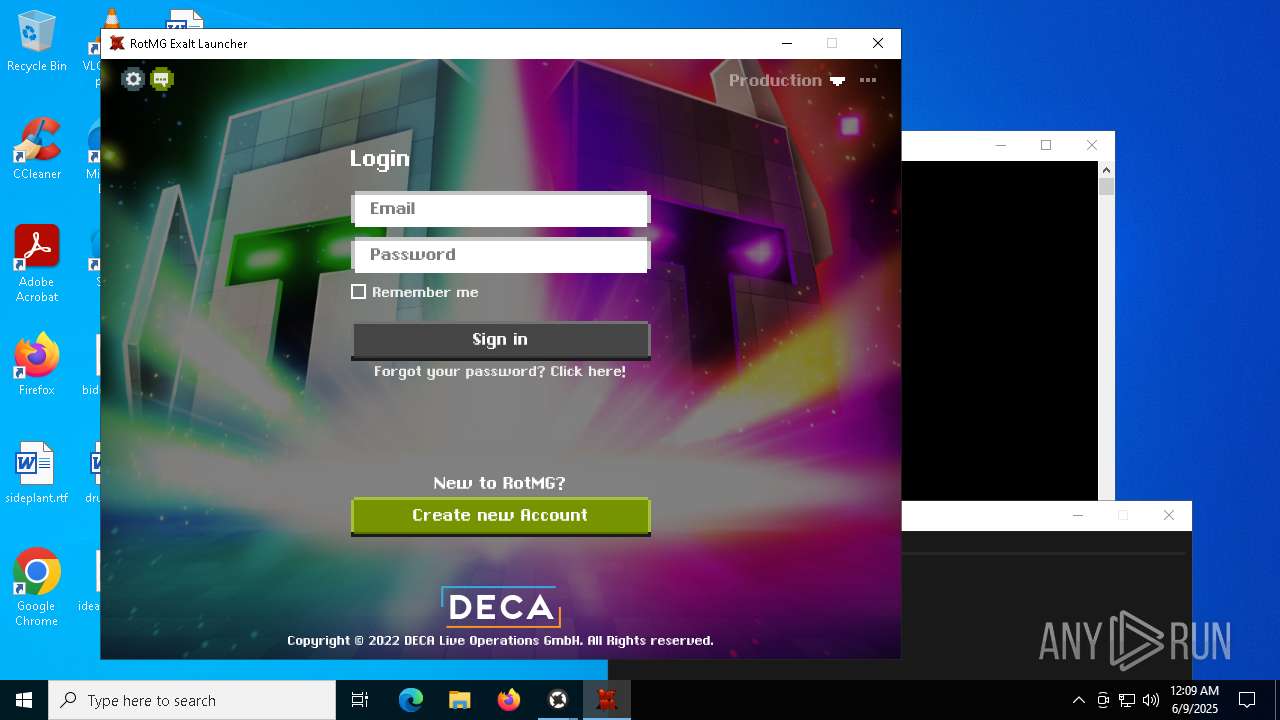
Task: Open Adobe Acrobat desktop shortcut
Action: point(37,263)
